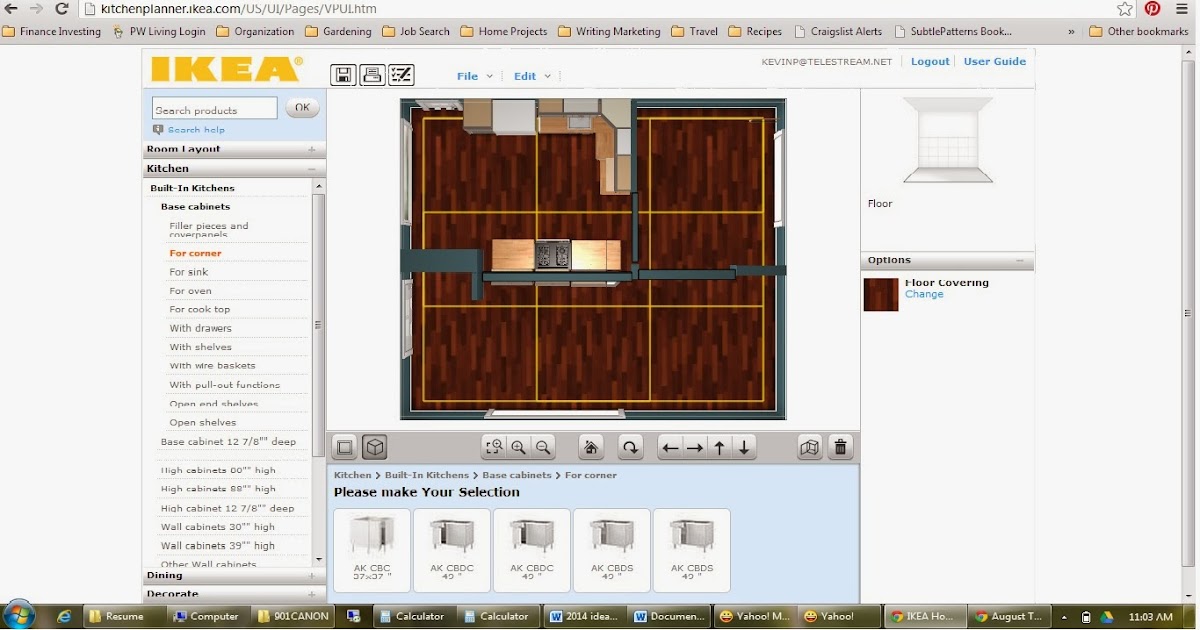Click the IKEA logo
Viewport: 1200px width, 630px height.
coord(226,69)
